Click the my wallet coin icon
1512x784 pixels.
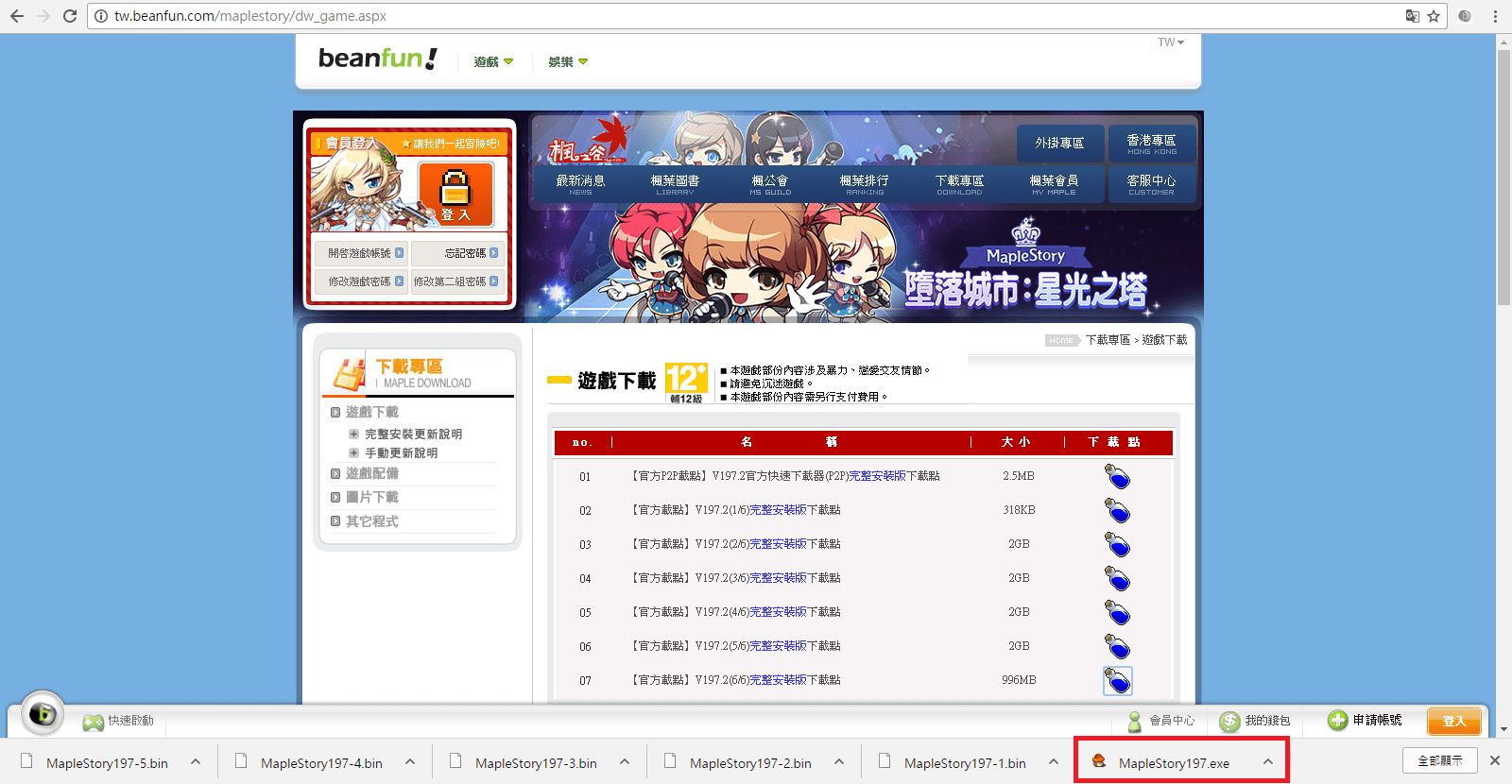(1229, 721)
